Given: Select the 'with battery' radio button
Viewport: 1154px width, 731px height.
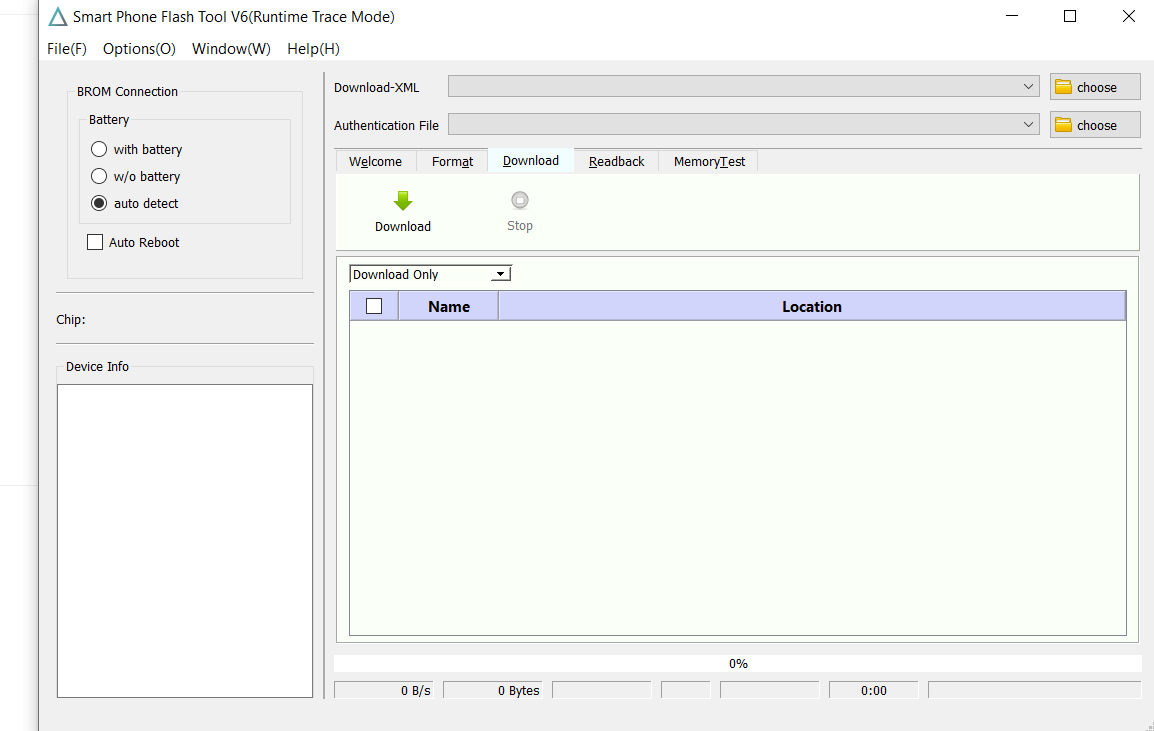Looking at the screenshot, I should (x=99, y=149).
